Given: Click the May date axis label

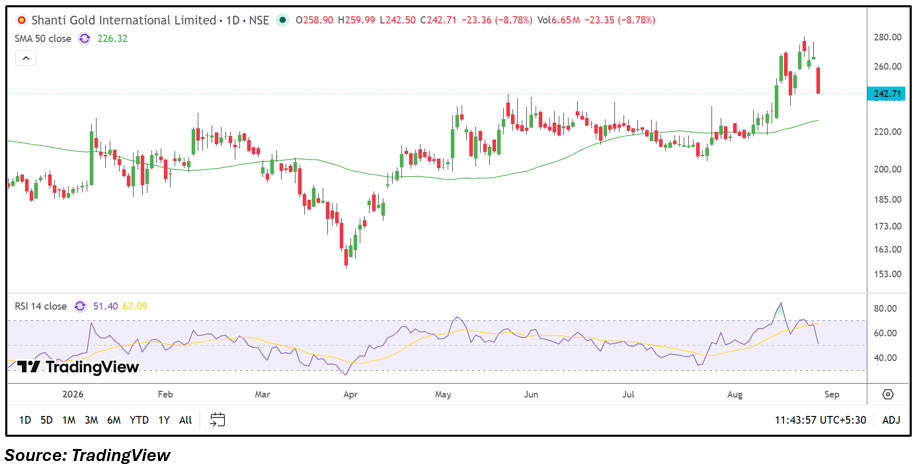Looking at the screenshot, I should [x=444, y=395].
